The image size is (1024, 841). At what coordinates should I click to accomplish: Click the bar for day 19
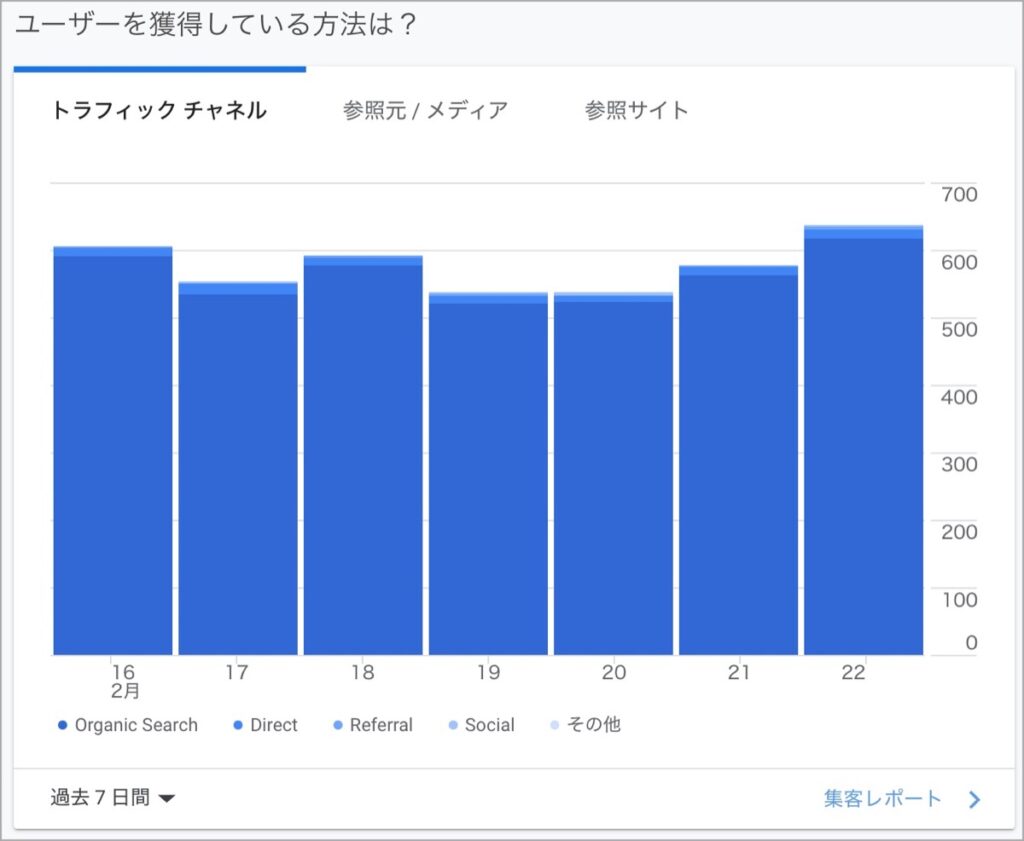point(488,473)
